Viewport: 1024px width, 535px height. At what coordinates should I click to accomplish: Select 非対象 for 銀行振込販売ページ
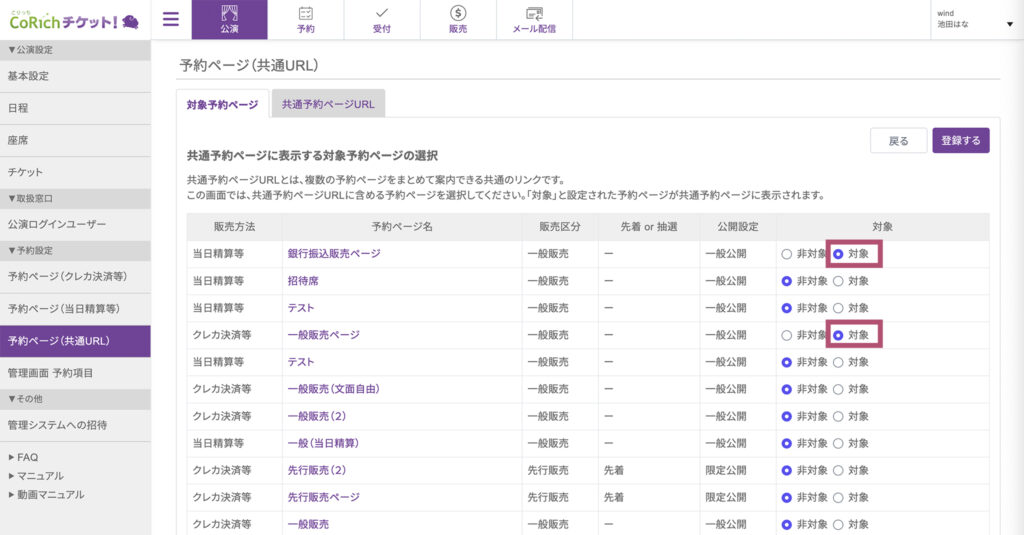tap(787, 254)
